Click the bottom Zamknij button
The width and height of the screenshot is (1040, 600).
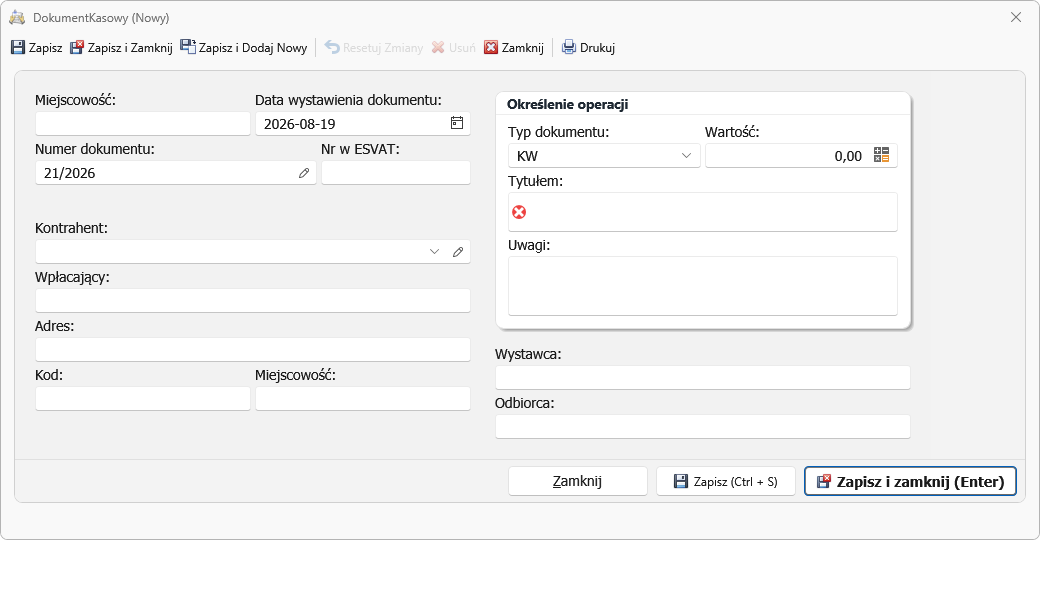578,481
